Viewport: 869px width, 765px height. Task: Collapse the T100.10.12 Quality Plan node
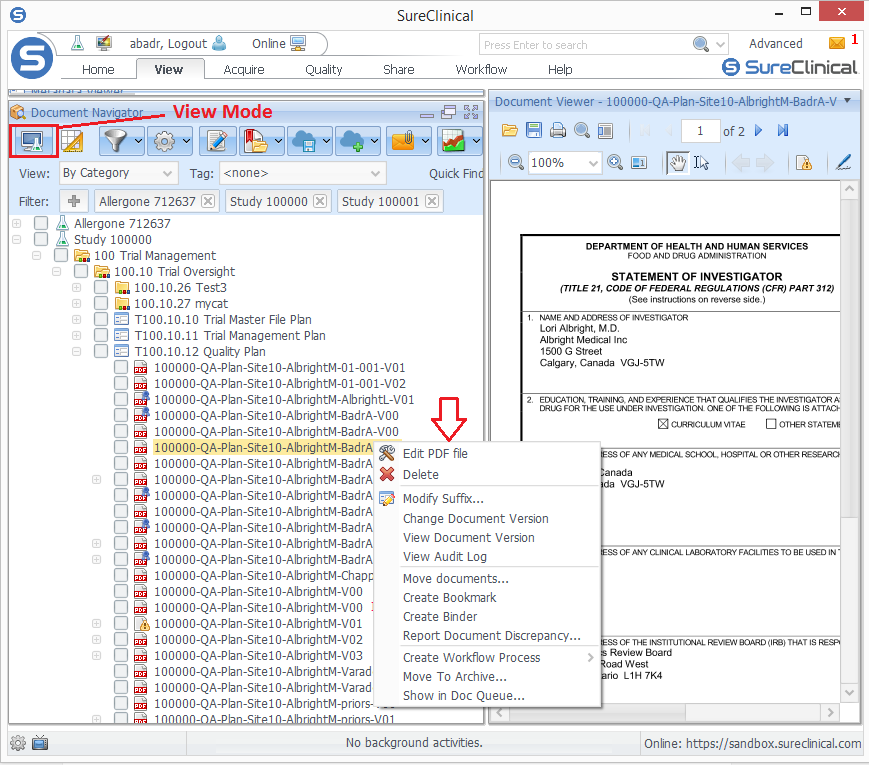76,352
